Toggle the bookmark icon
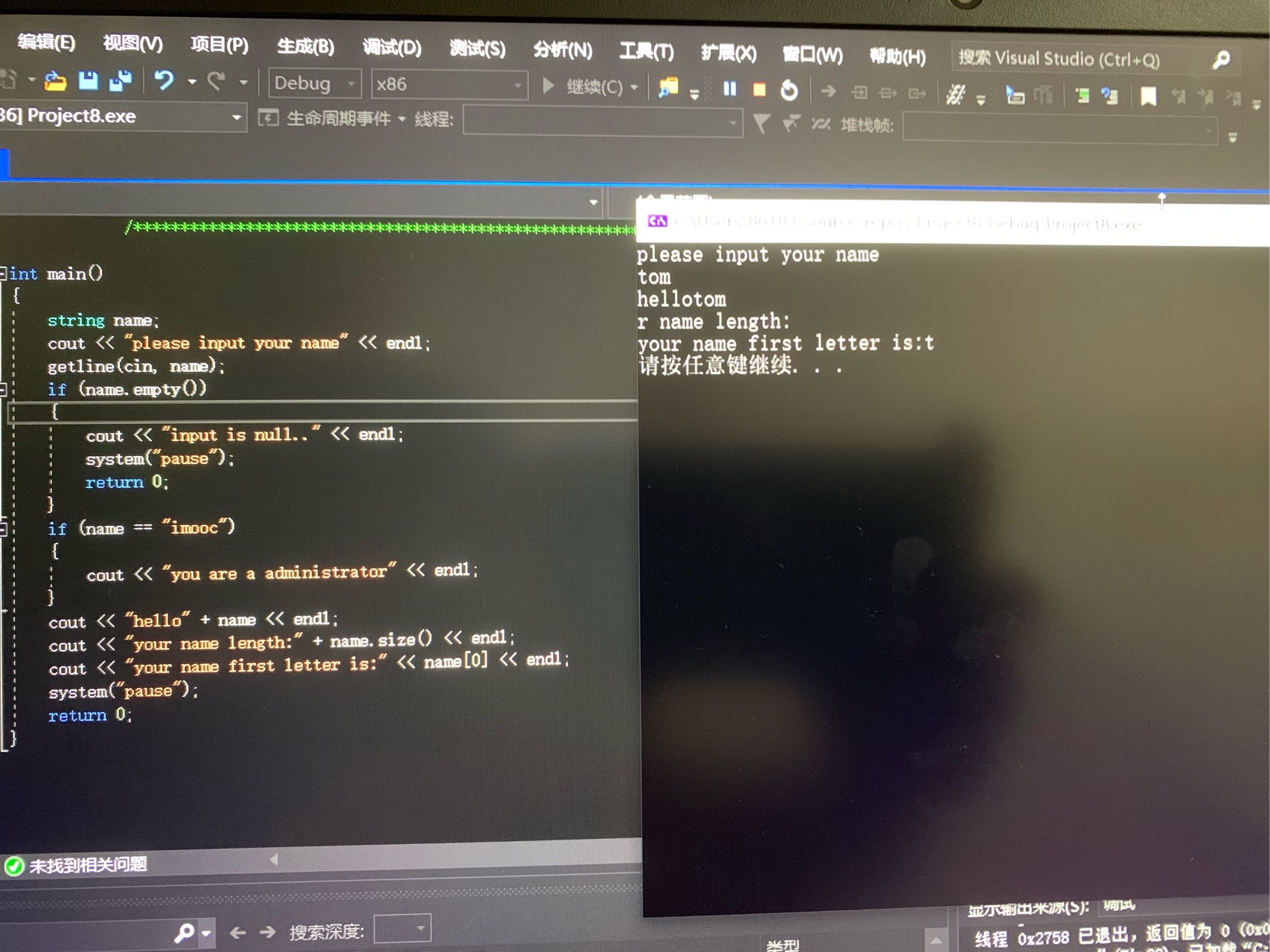Viewport: 1270px width, 952px height. pos(1149,97)
